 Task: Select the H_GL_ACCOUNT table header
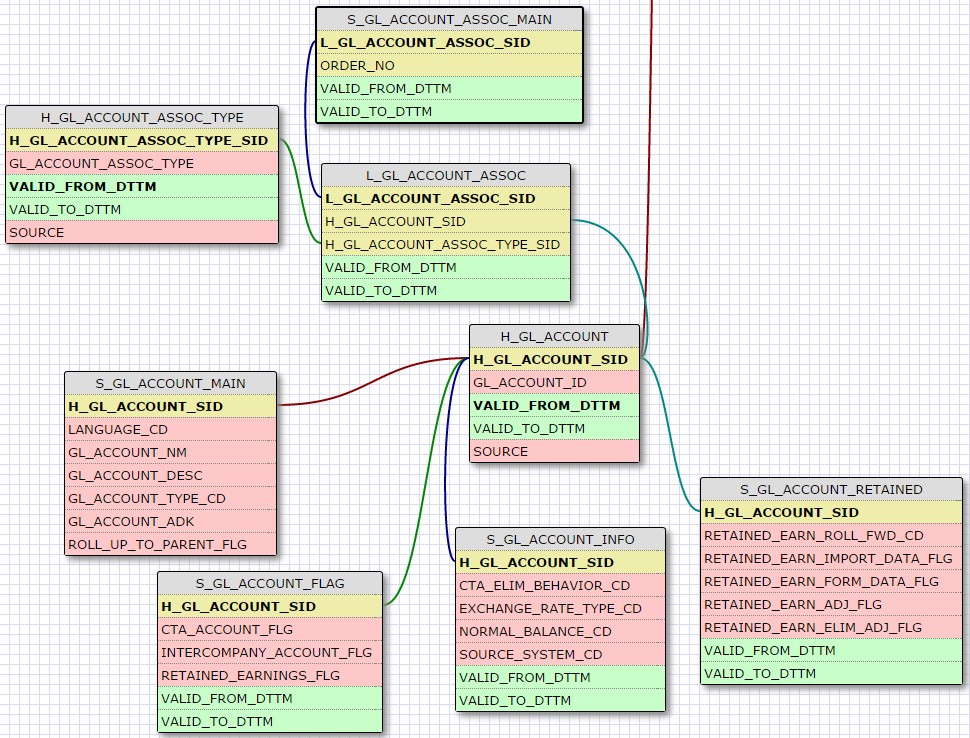tap(554, 336)
